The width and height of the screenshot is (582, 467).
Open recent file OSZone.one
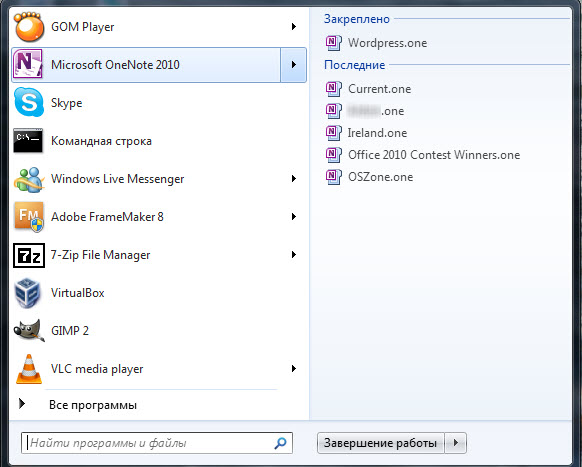click(x=380, y=177)
